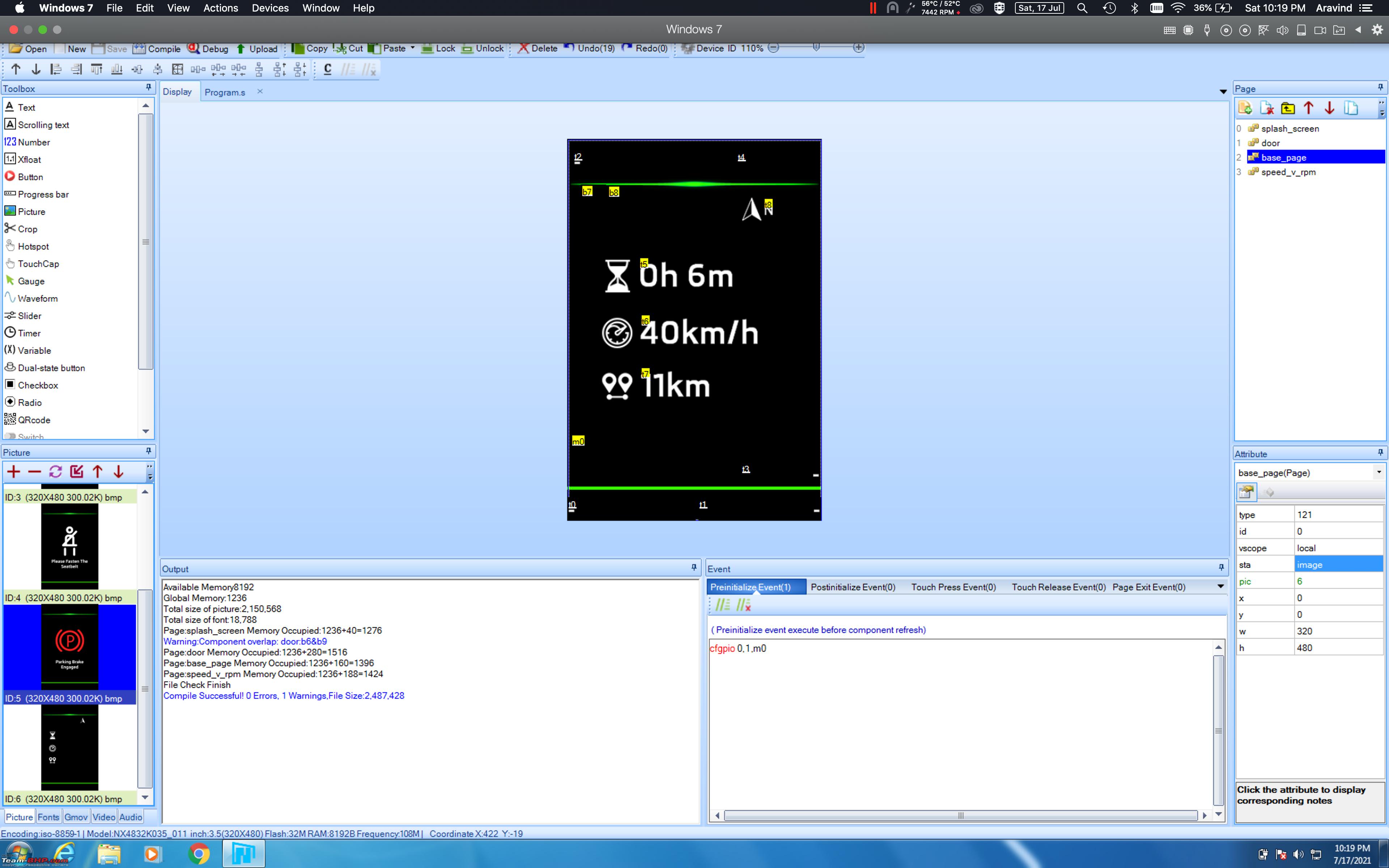Pick Progress bar from the Toolbox

pos(43,194)
